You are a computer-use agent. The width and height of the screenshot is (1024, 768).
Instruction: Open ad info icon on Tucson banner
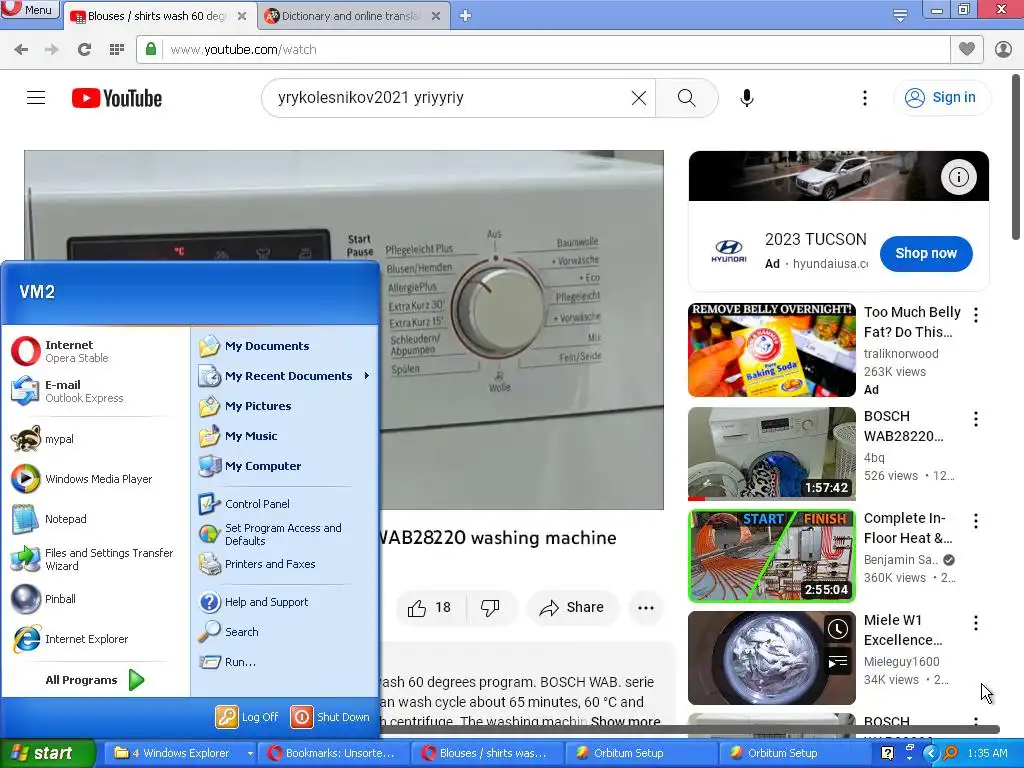coord(958,176)
